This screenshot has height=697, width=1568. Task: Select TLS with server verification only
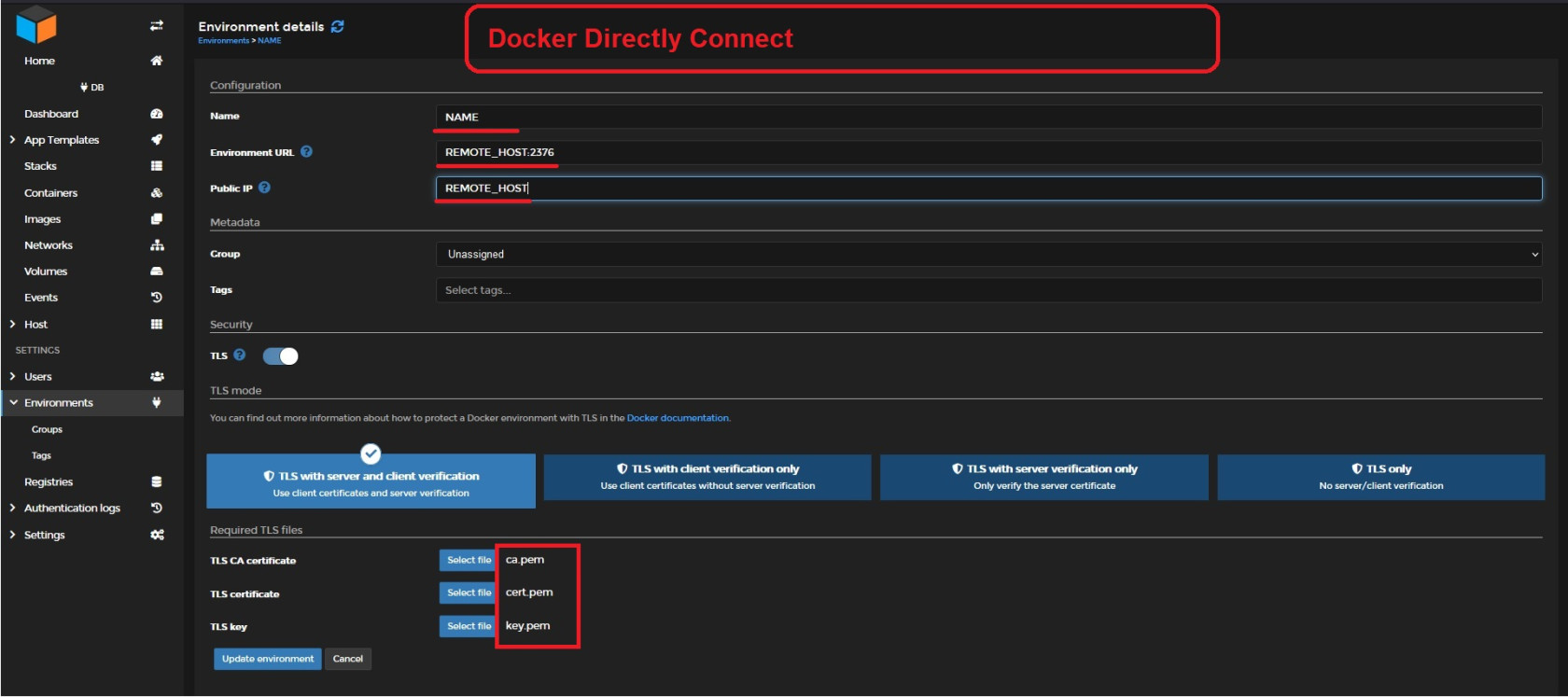(1044, 477)
